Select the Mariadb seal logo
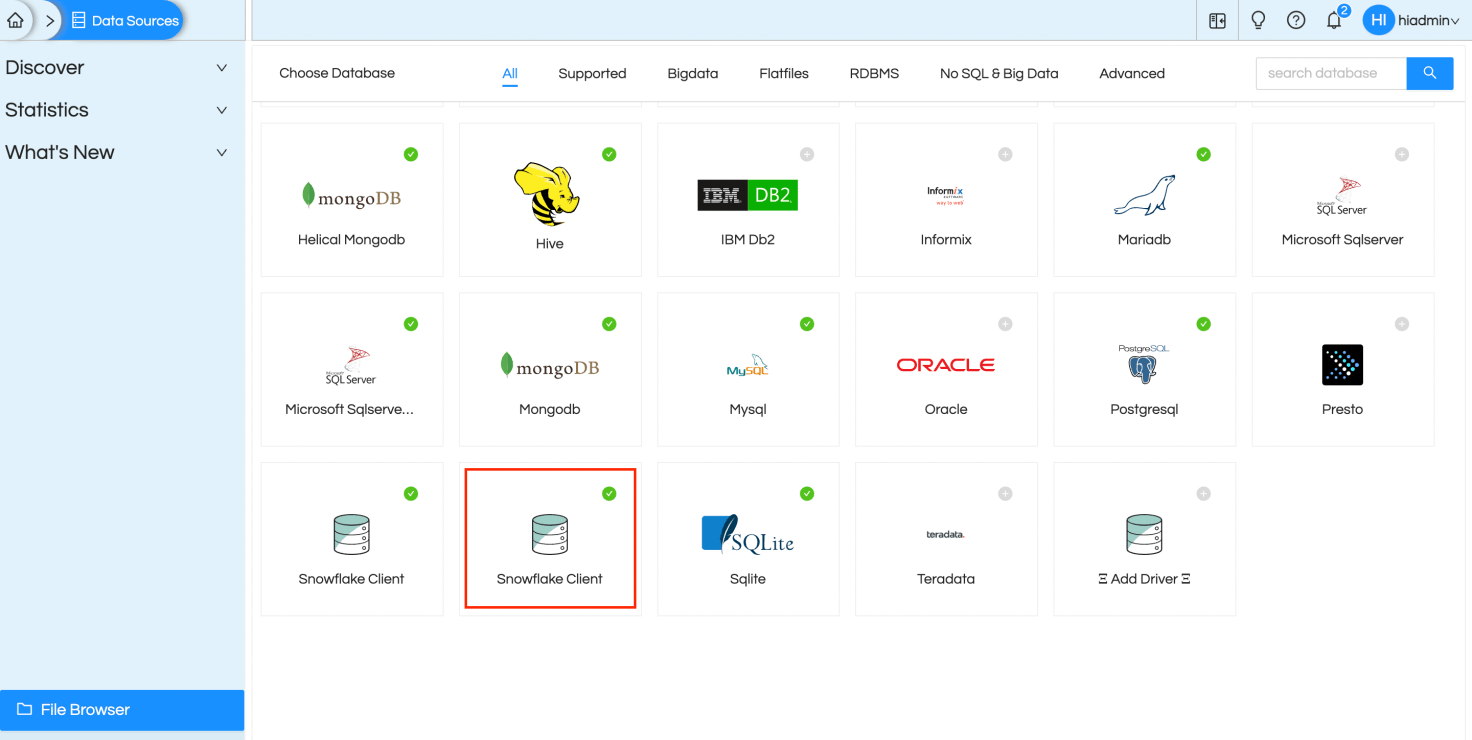This screenshot has width=1472, height=740. point(1144,196)
